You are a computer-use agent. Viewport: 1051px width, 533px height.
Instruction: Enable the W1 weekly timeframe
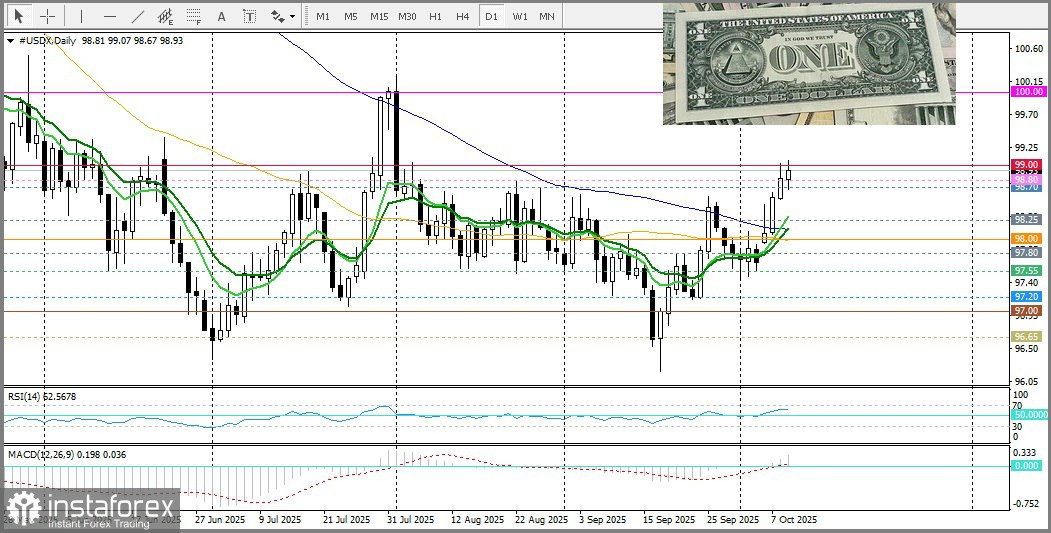tap(519, 17)
